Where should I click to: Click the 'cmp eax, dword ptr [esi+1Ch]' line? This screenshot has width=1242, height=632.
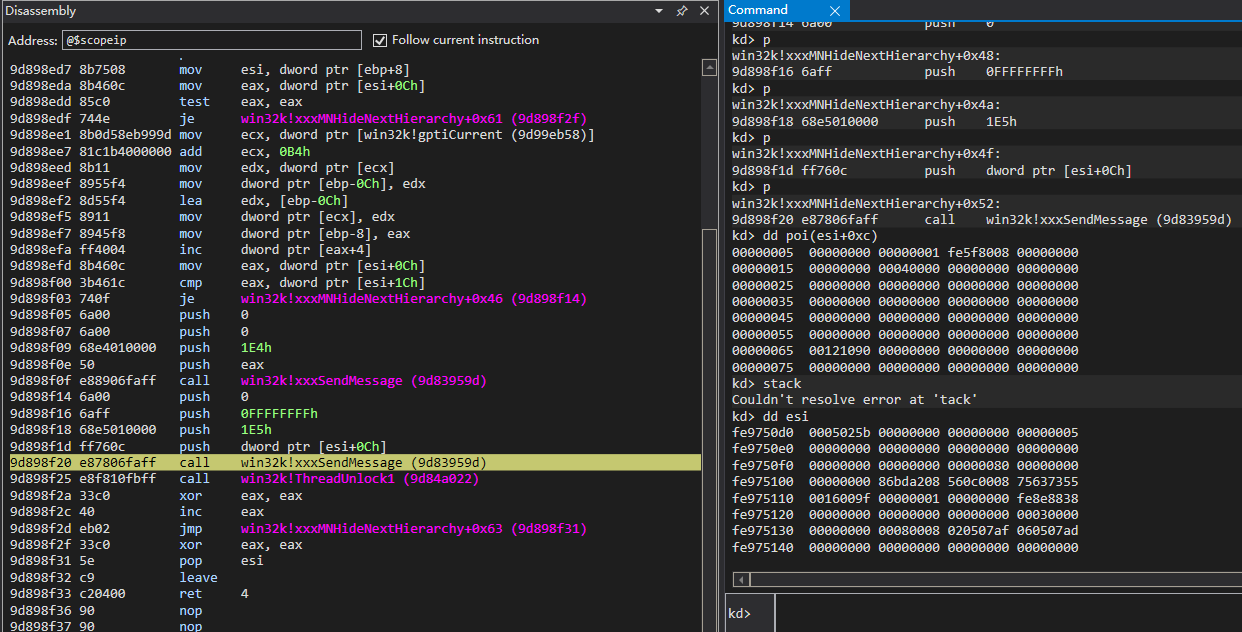355,282
